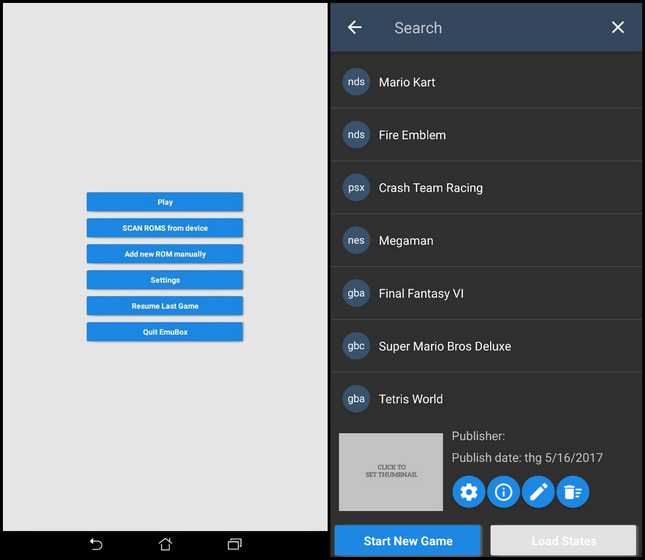Click the nes badge beside Megaman
This screenshot has width=645, height=560.
[356, 240]
